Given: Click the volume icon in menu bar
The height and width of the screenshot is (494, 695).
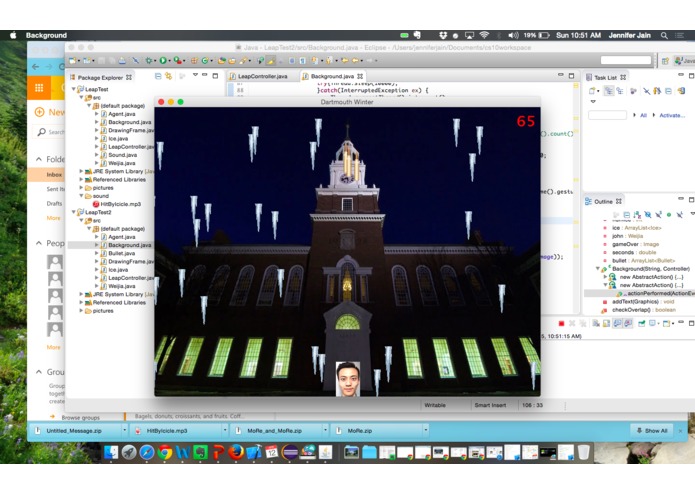Looking at the screenshot, I should click(513, 35).
